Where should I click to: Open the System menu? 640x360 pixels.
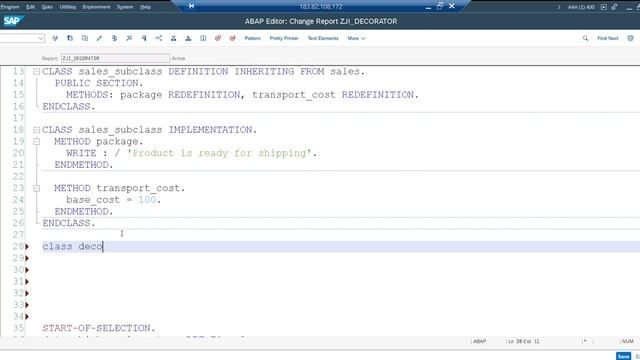pyautogui.click(x=125, y=7)
